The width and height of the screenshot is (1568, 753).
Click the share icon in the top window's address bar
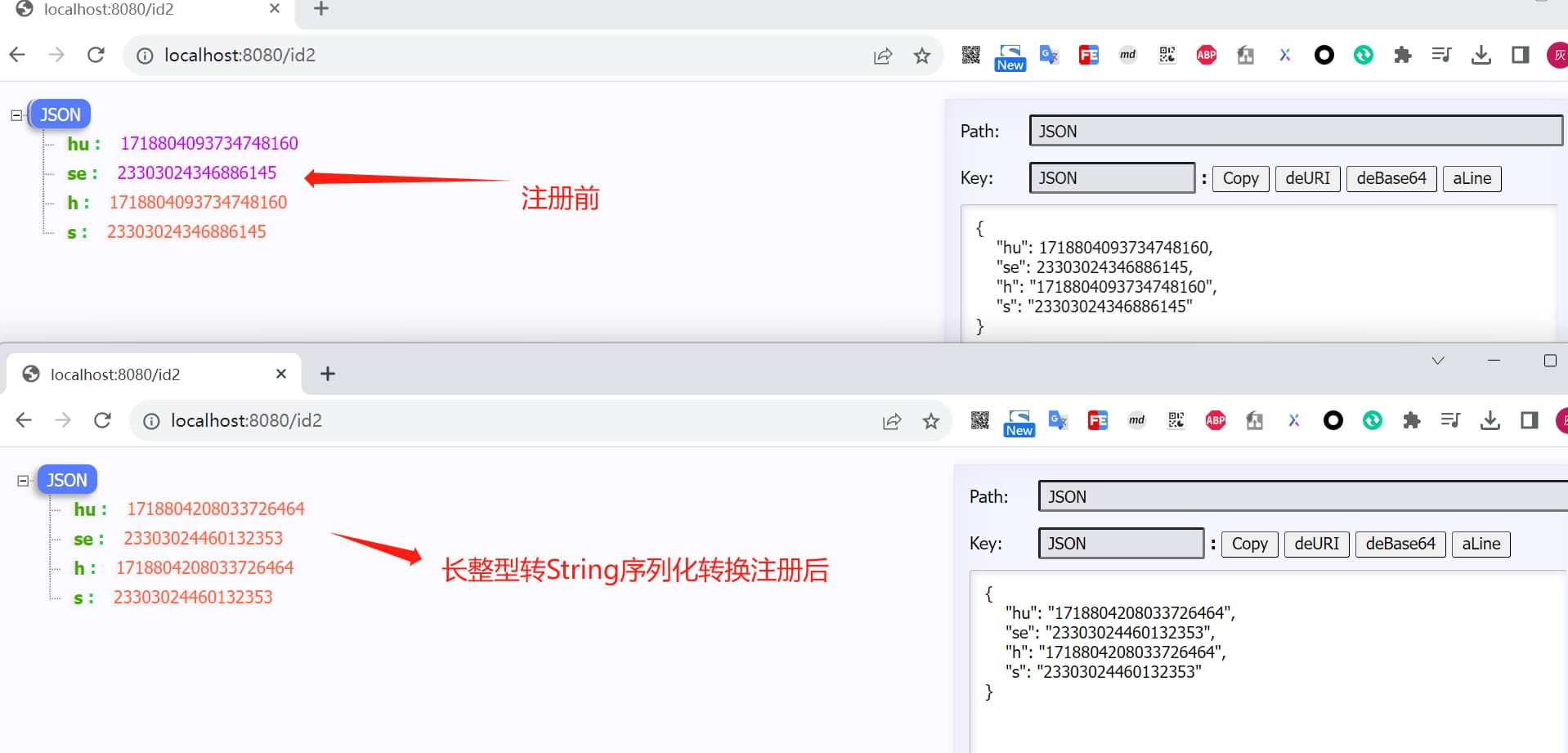[x=882, y=56]
